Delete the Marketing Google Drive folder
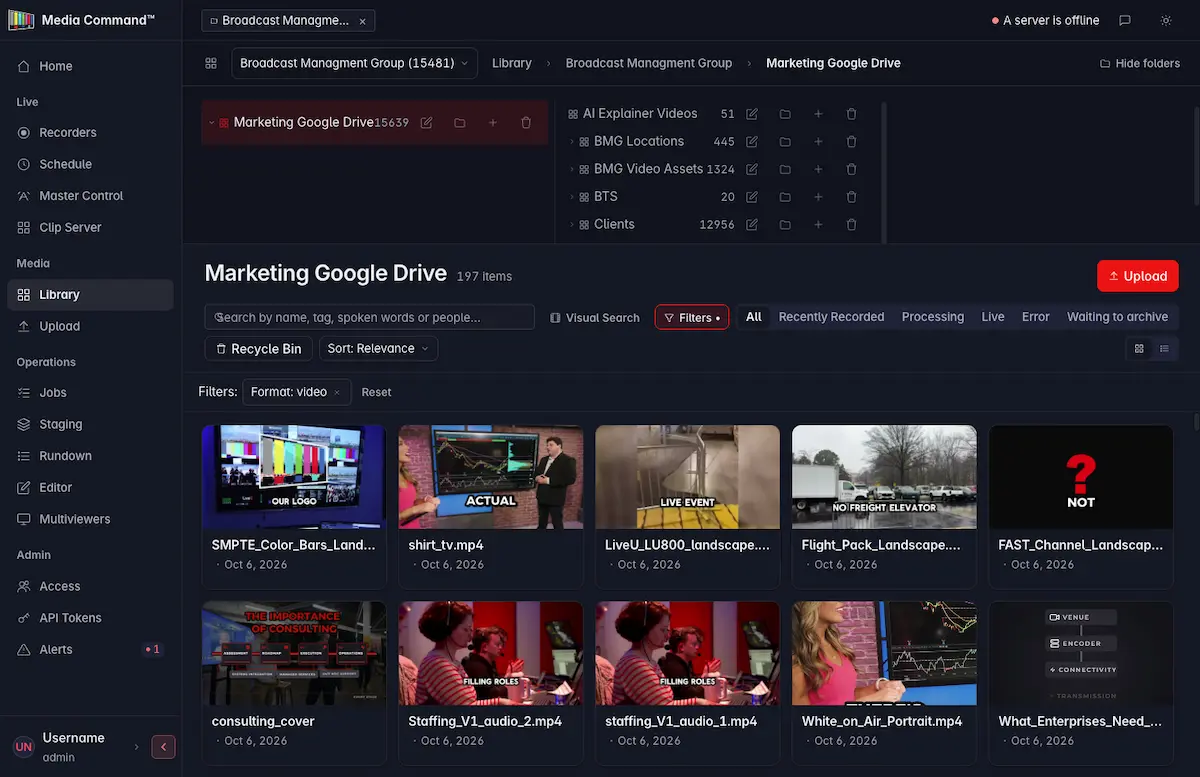 tap(526, 123)
